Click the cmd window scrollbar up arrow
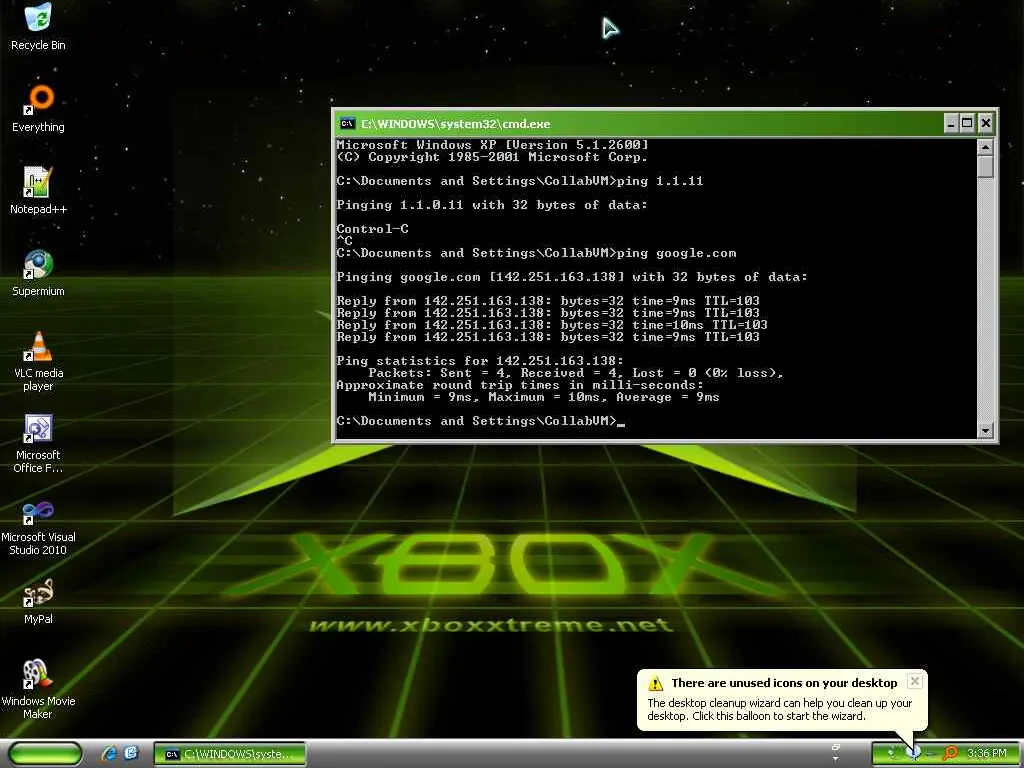Viewport: 1024px width, 768px height. pyautogui.click(x=985, y=148)
